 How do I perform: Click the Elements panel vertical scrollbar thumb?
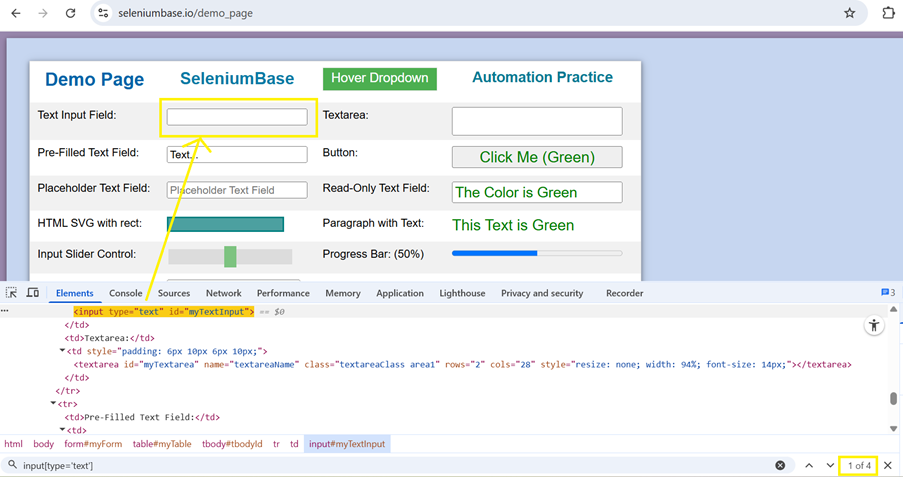[x=893, y=399]
